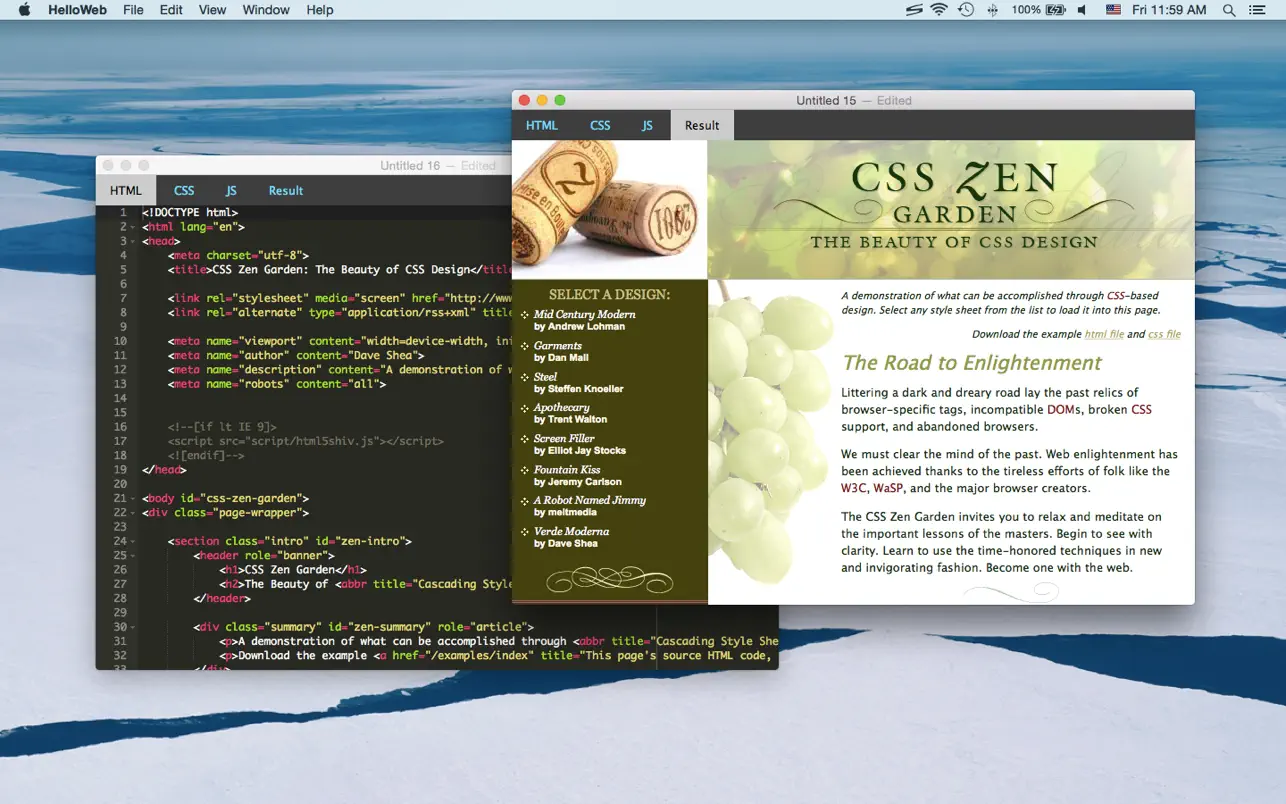Click the volume icon in menu bar
The image size is (1286, 804).
coord(1083,10)
